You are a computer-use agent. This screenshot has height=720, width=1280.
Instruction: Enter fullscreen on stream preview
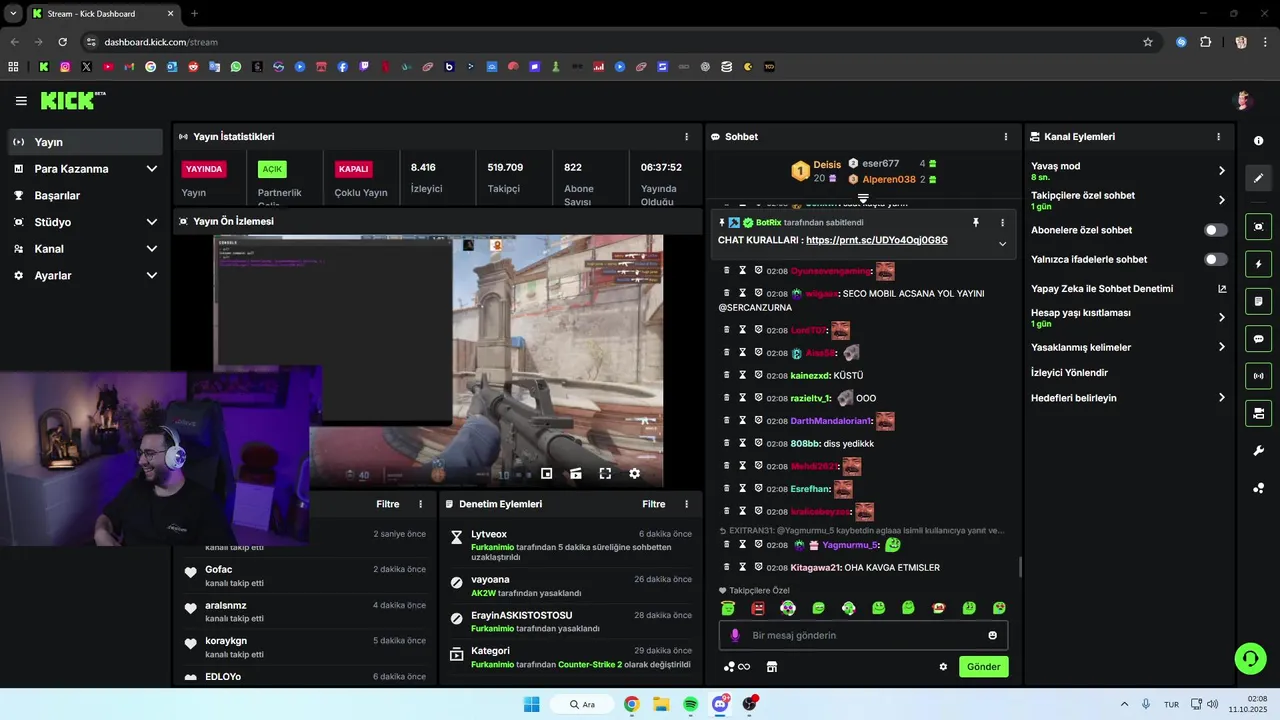tap(605, 474)
